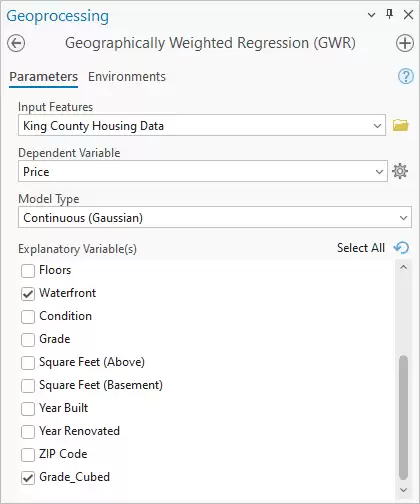Screen dimensions: 420x504
Task: Reset explanatory variables selection icon
Action: (x=401, y=248)
